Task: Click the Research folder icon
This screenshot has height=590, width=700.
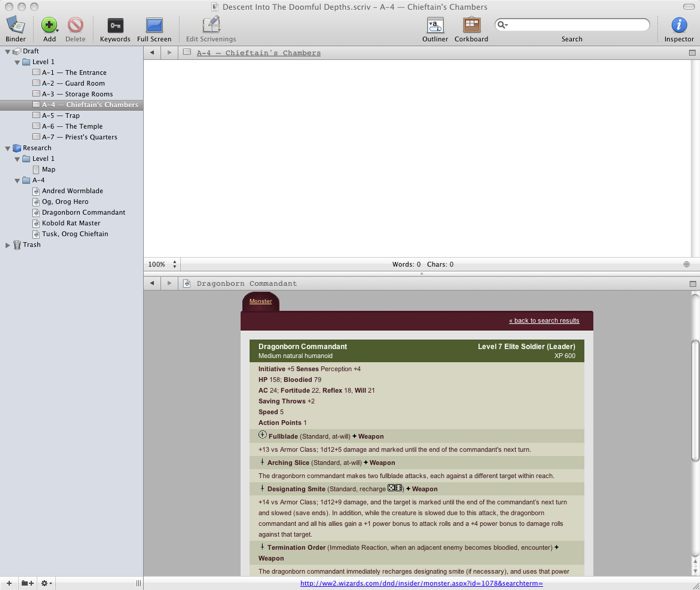Action: [17, 148]
